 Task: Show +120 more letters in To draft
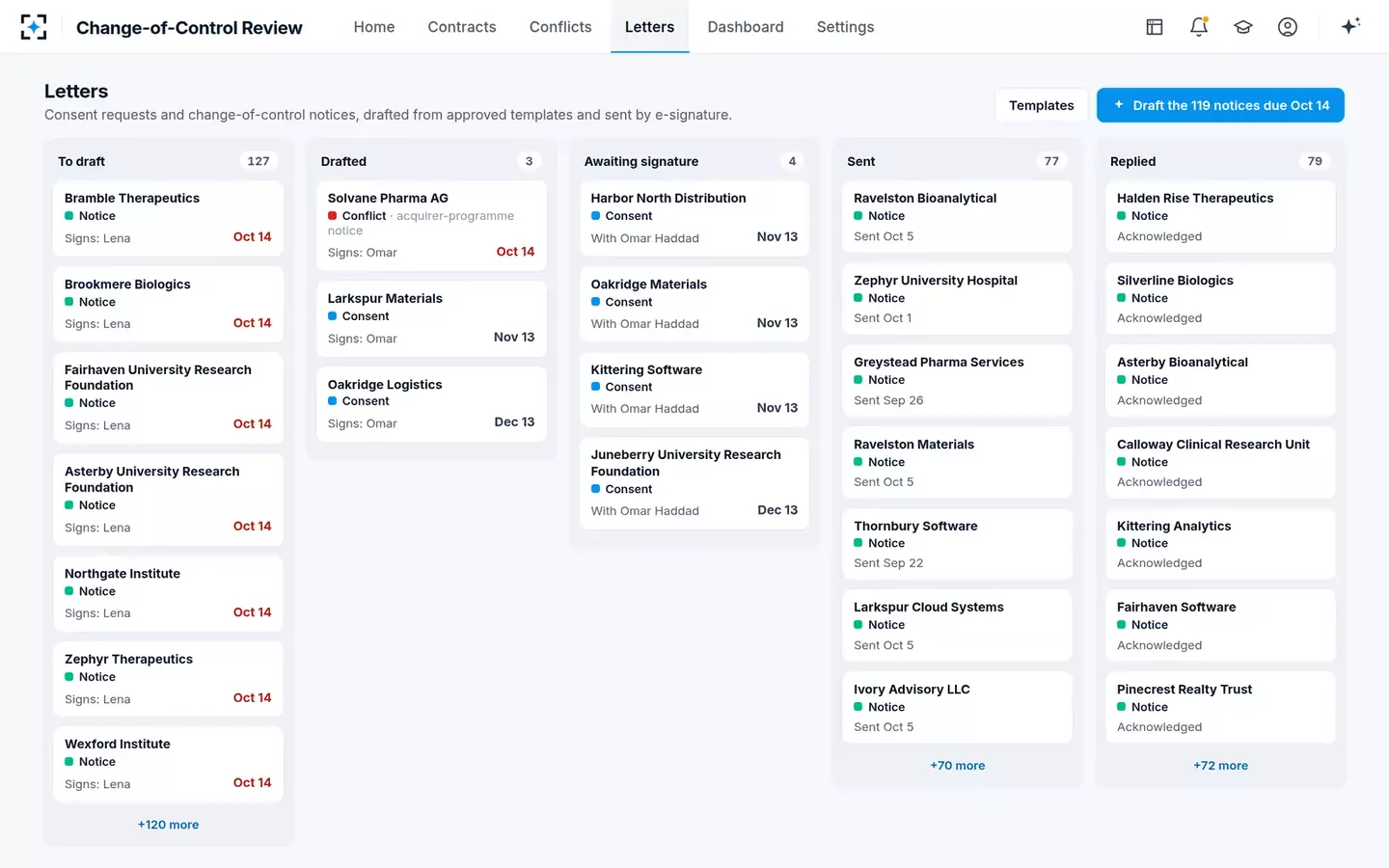169,825
